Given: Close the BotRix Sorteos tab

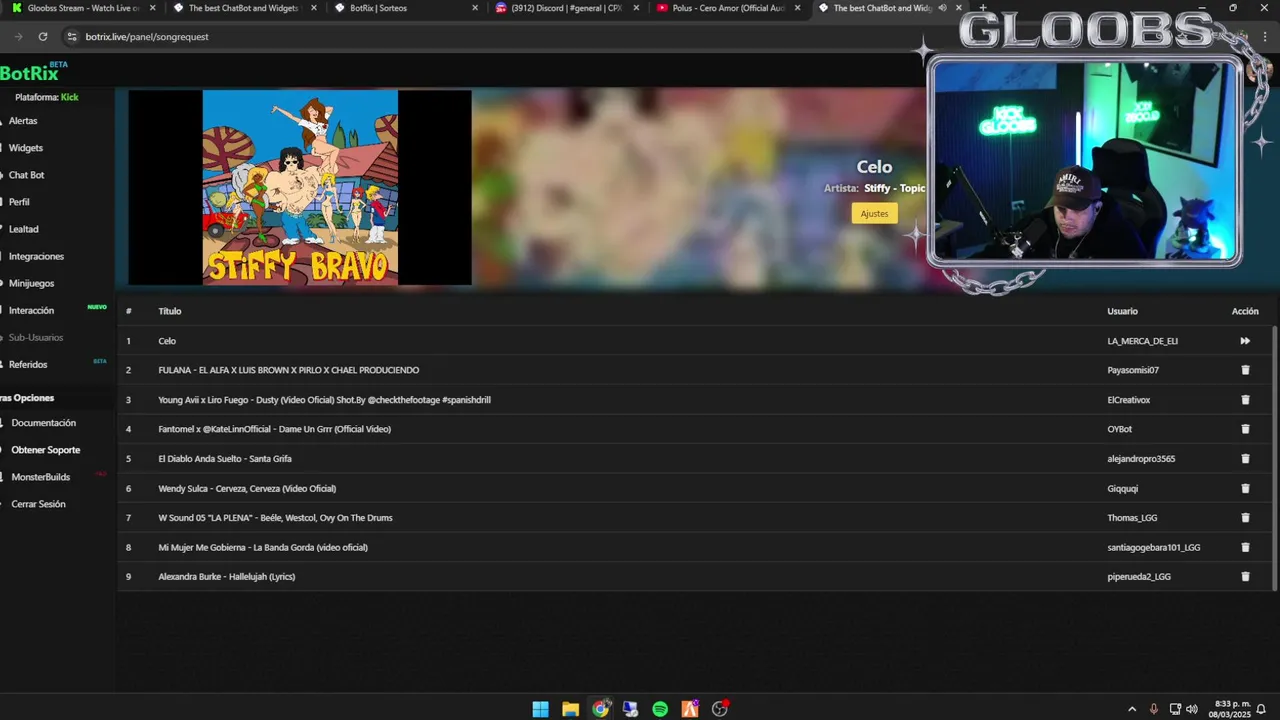Looking at the screenshot, I should pyautogui.click(x=476, y=8).
